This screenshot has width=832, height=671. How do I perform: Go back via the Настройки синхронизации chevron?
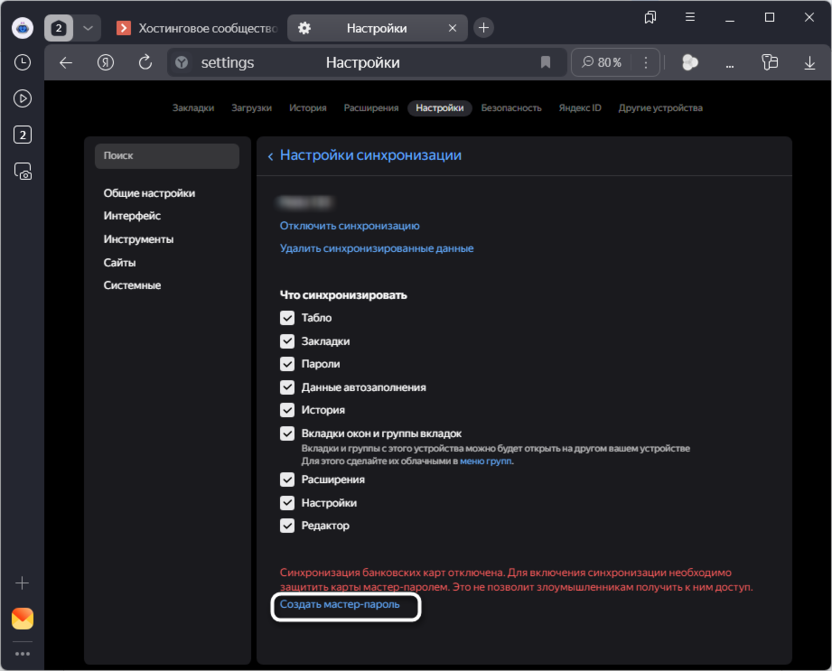pos(271,156)
